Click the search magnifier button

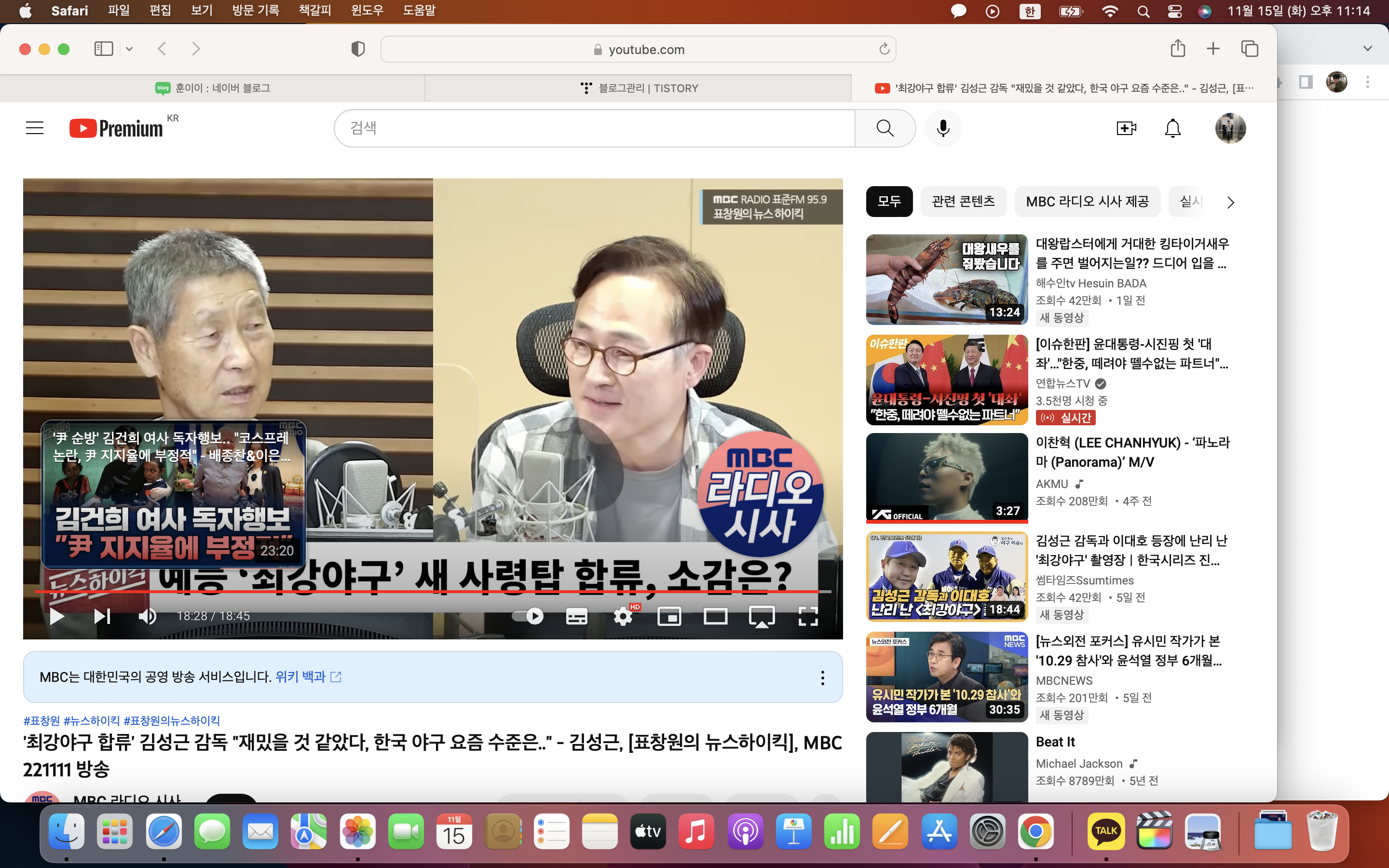(885, 128)
